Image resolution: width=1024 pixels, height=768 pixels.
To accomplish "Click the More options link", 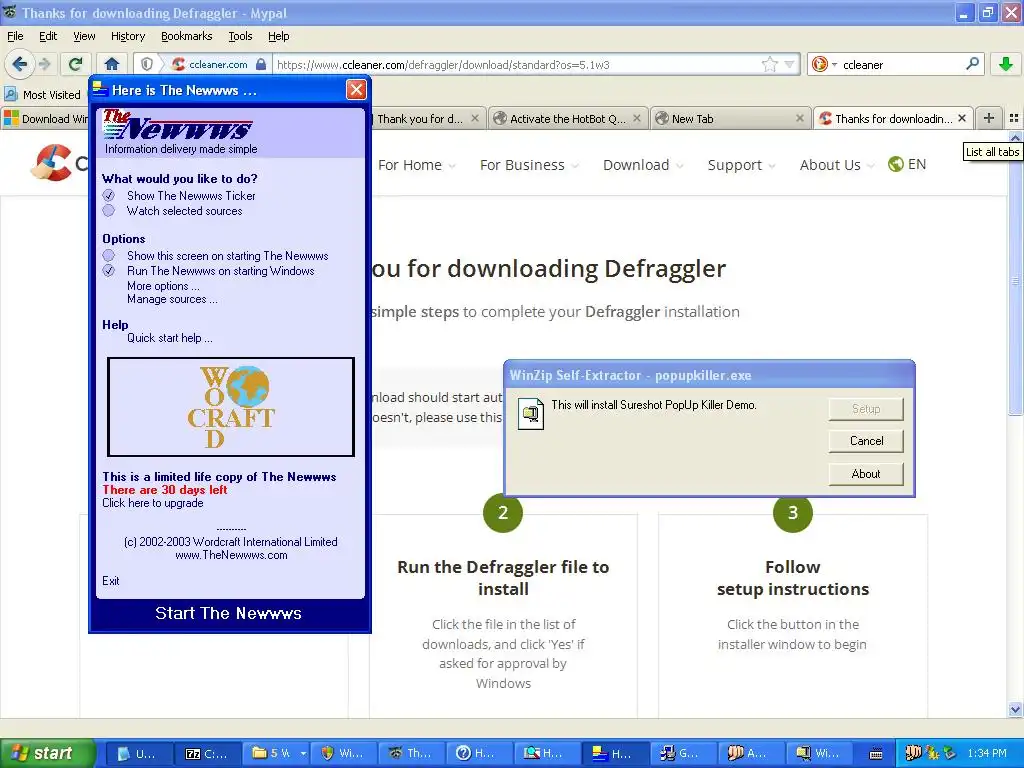I will [x=163, y=286].
